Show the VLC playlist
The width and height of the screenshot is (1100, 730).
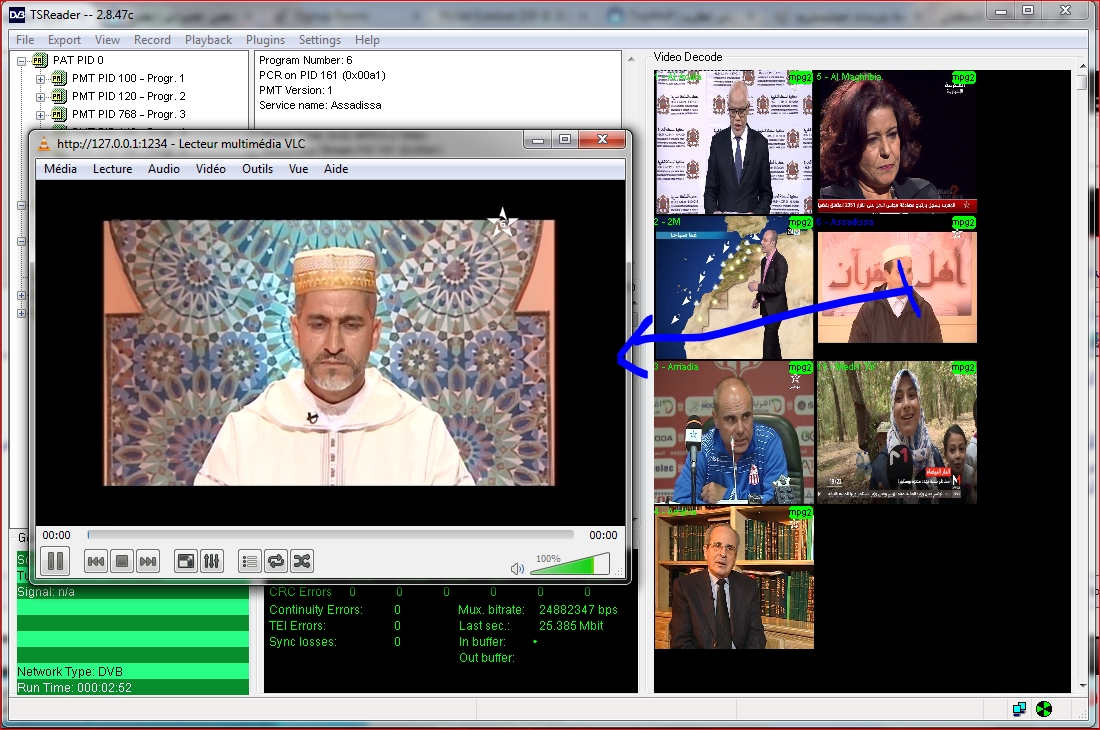[x=250, y=561]
